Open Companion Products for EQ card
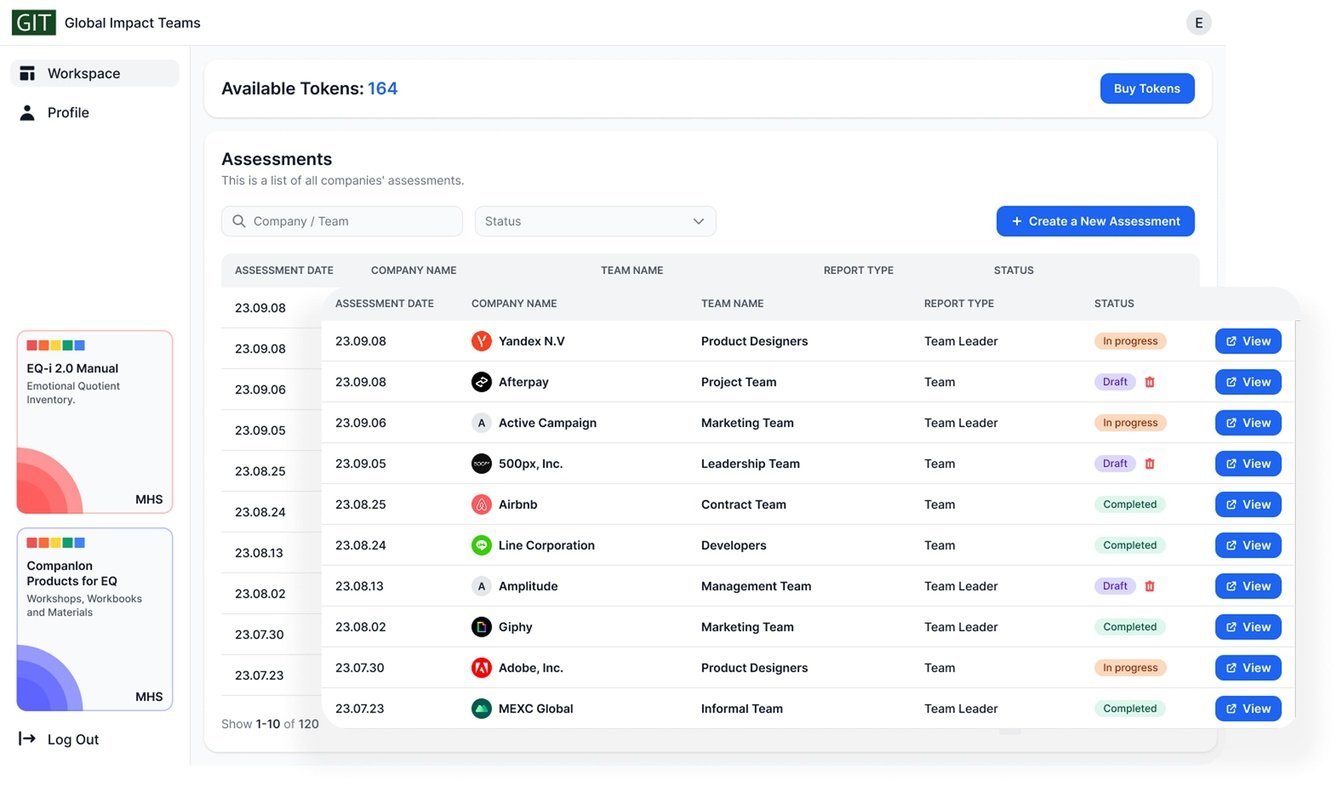 click(x=95, y=619)
